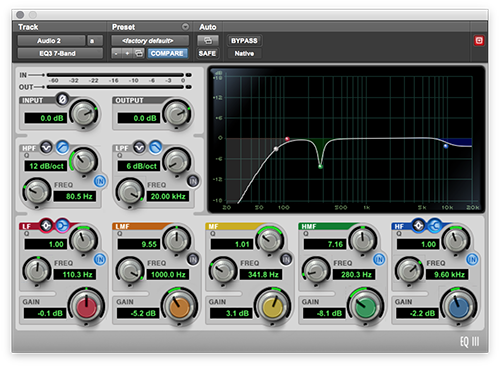Open the EQ3 7-Band plug-in selector
Viewport: 500px width, 367px height.
pos(60,53)
